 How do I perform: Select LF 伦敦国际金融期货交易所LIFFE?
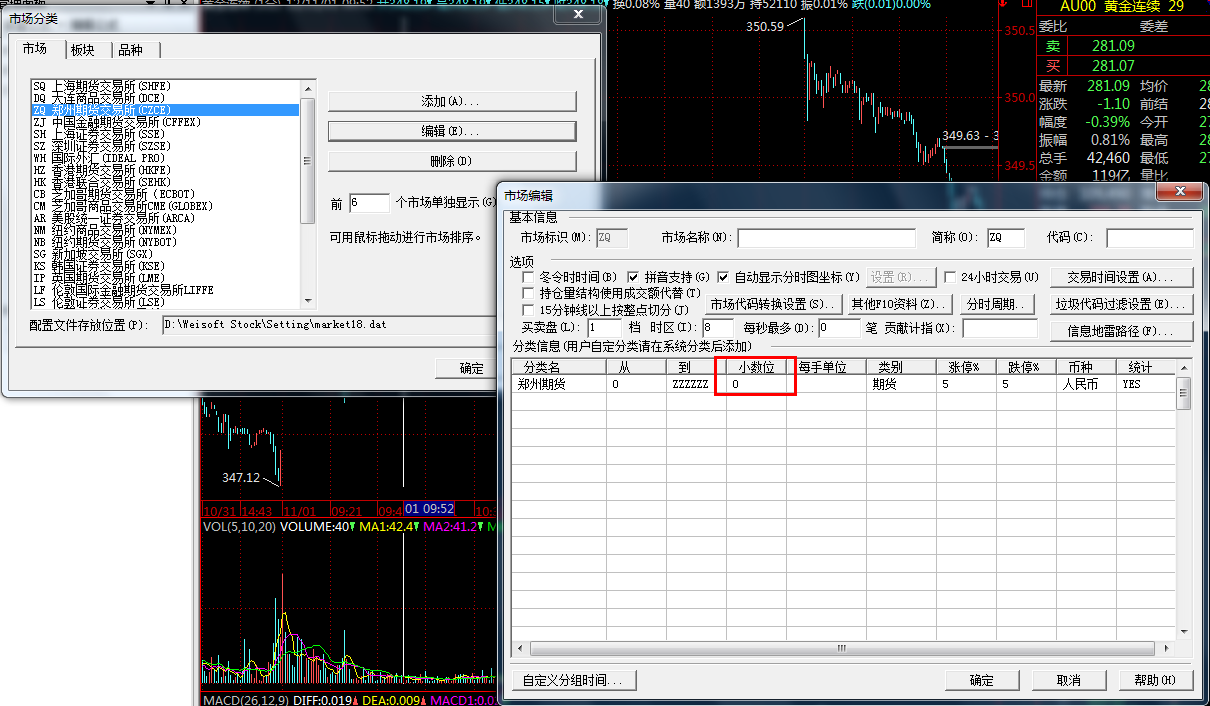click(x=165, y=290)
